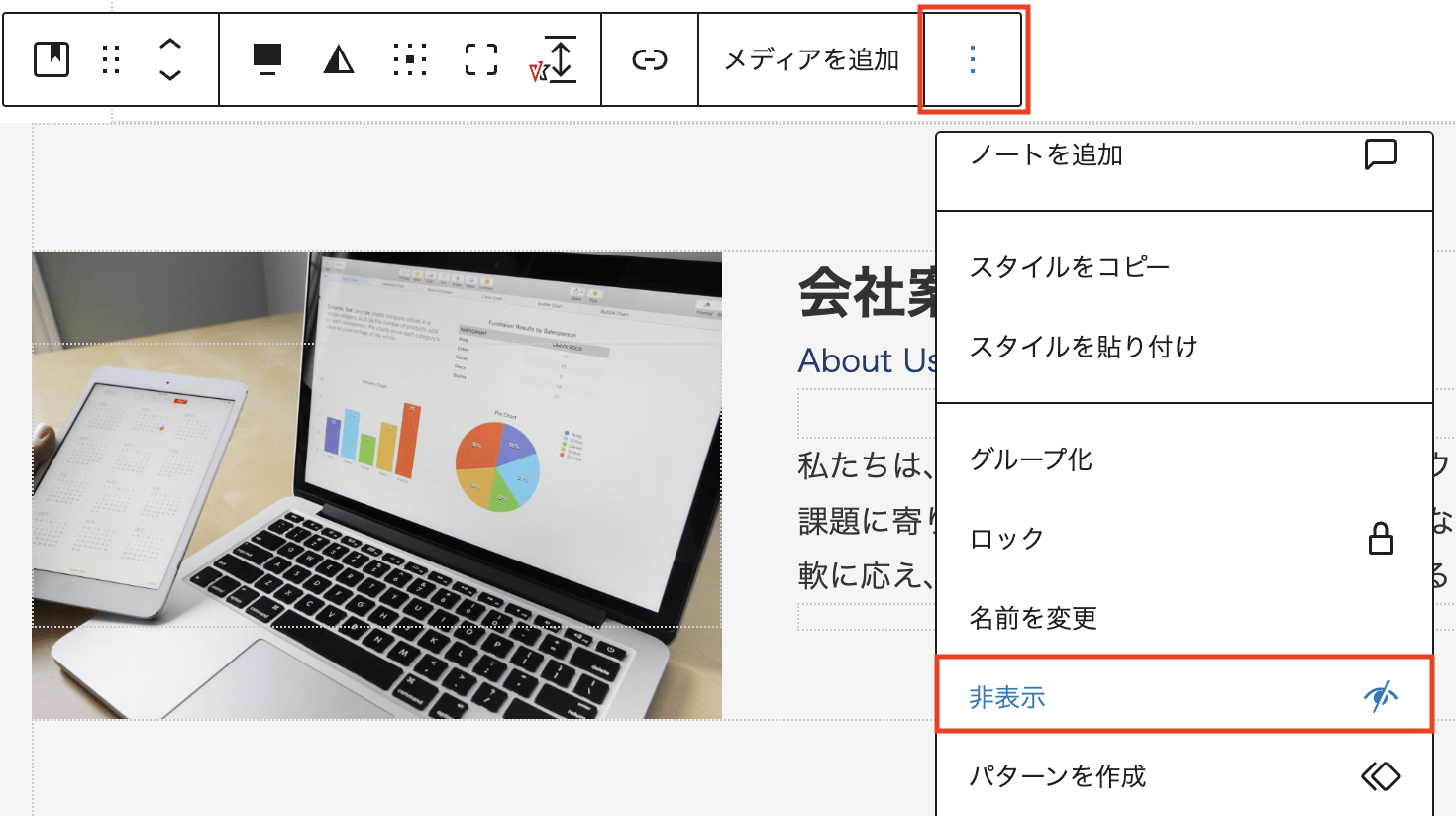The width and height of the screenshot is (1456, 816).
Task: Open the block alignment tool
Action: pyautogui.click(x=267, y=59)
